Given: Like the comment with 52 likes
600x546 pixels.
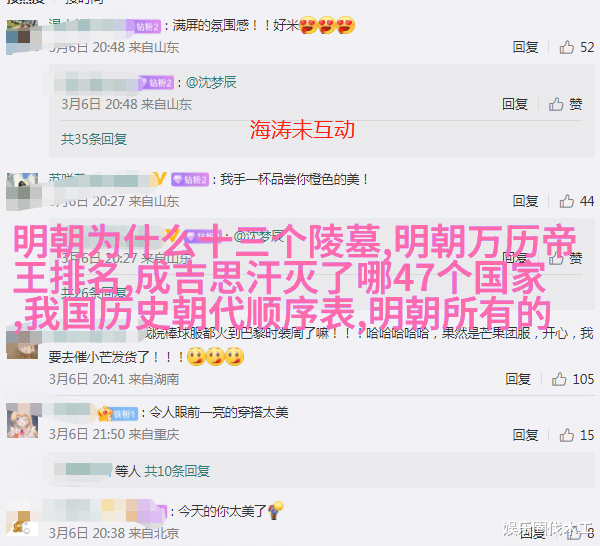Looking at the screenshot, I should pyautogui.click(x=567, y=47).
